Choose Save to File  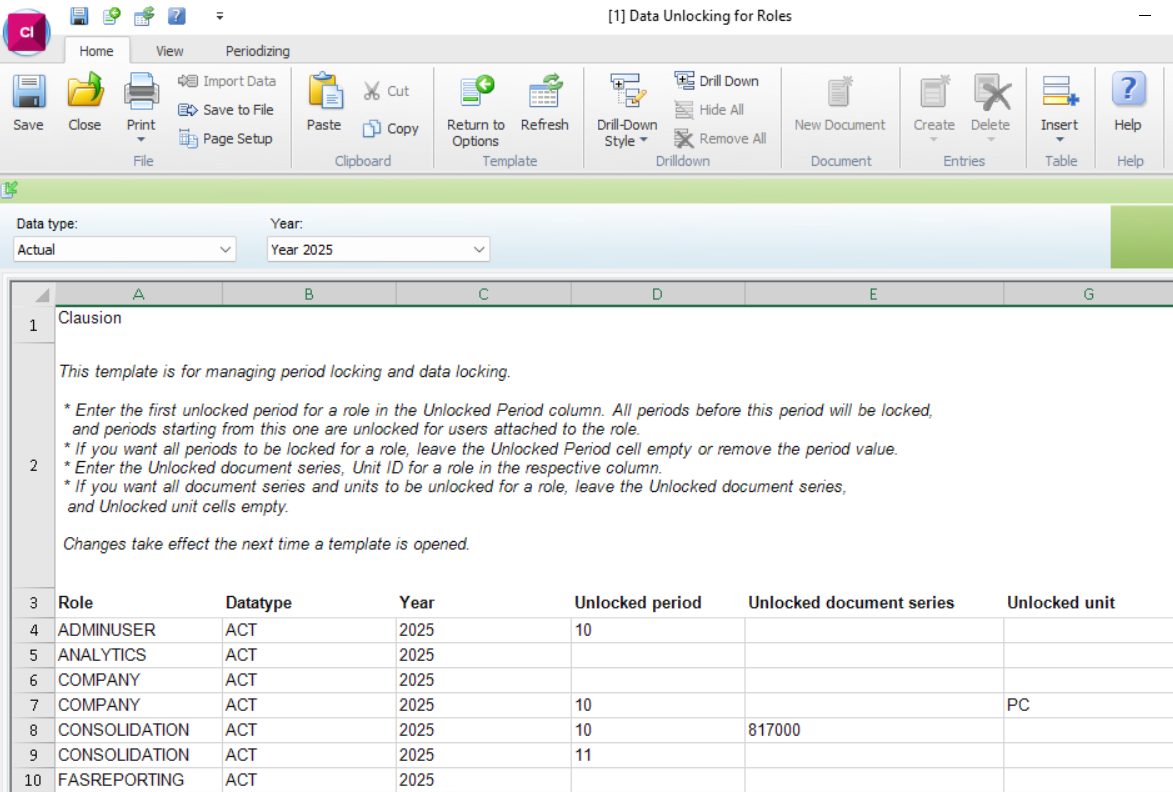tap(226, 109)
